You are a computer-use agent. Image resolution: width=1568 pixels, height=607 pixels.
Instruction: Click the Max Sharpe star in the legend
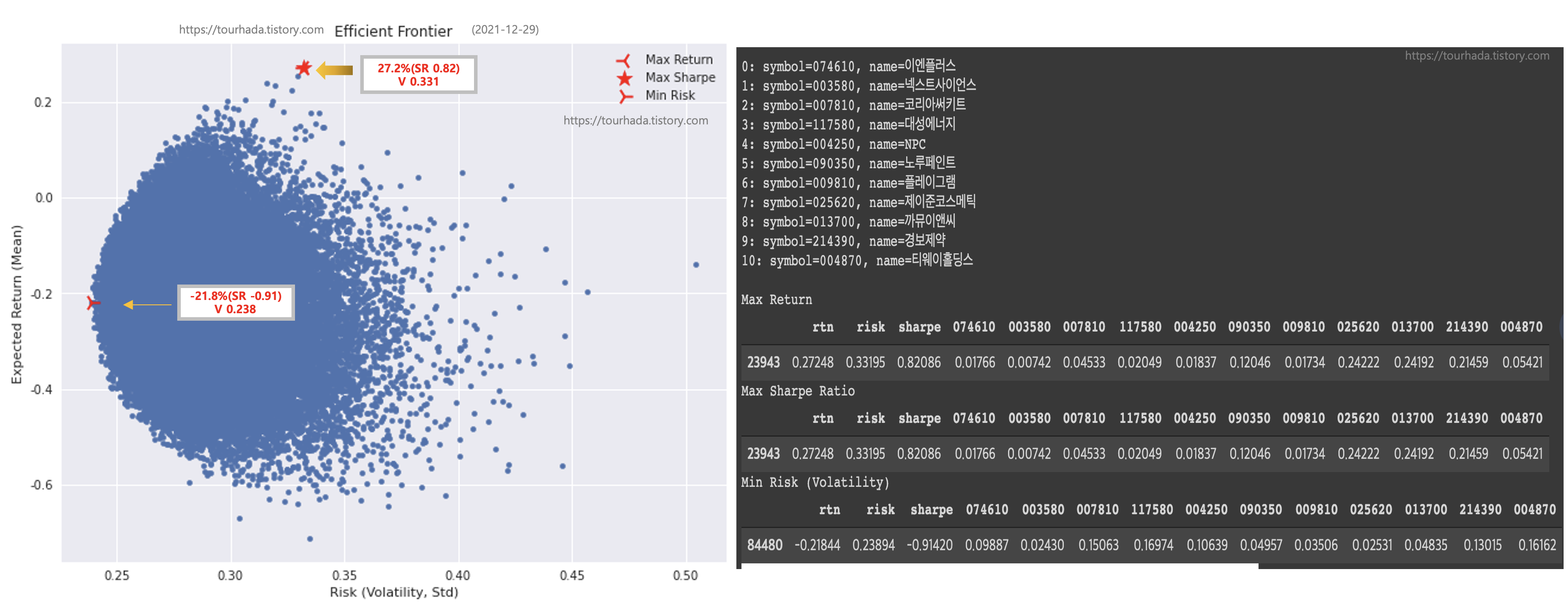click(x=624, y=79)
